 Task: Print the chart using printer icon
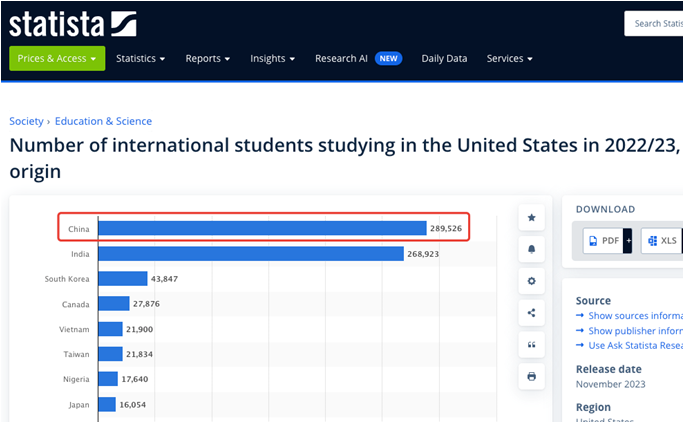coord(531,376)
